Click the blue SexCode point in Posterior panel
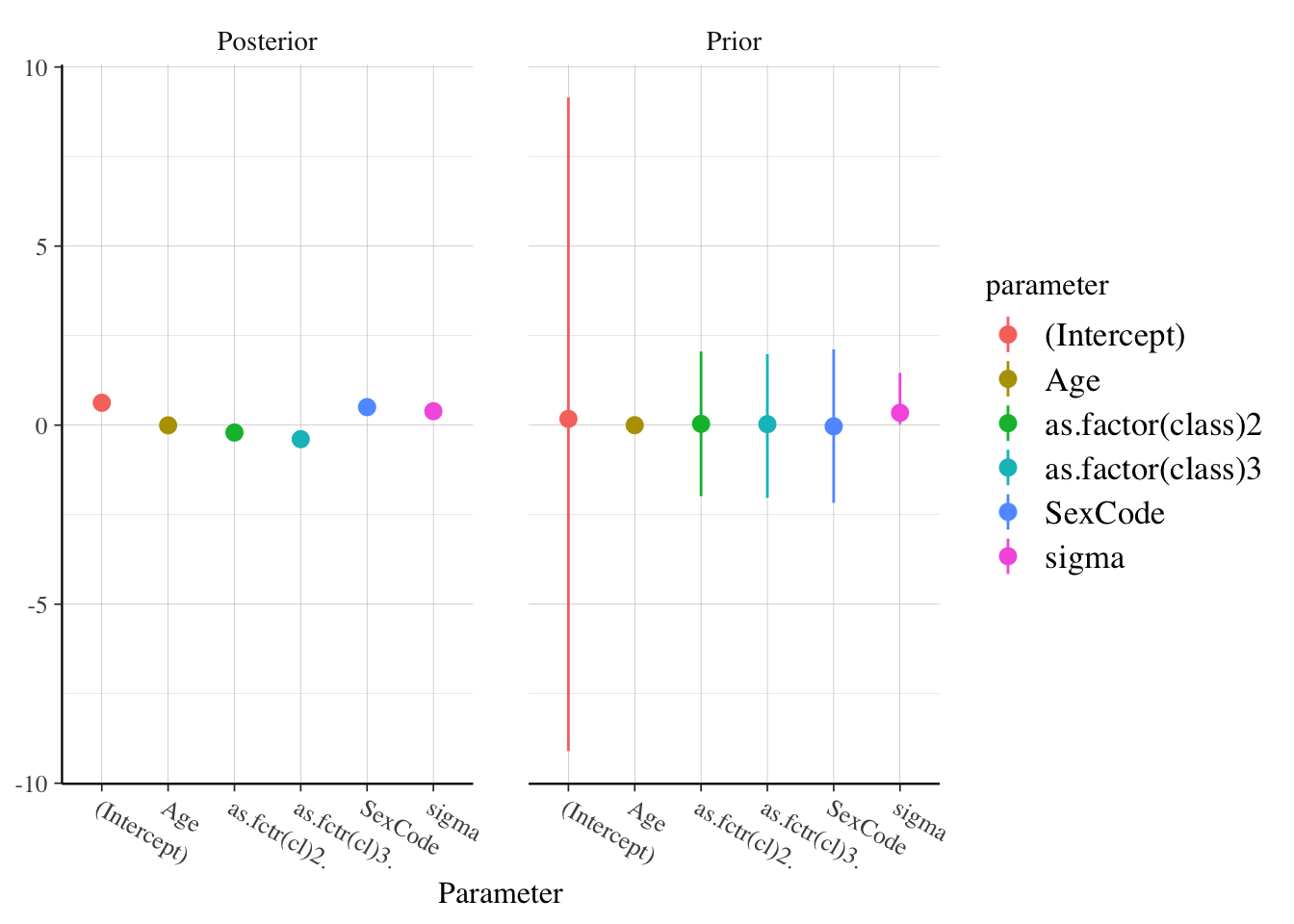Screen dimensions: 1294x924 367,407
